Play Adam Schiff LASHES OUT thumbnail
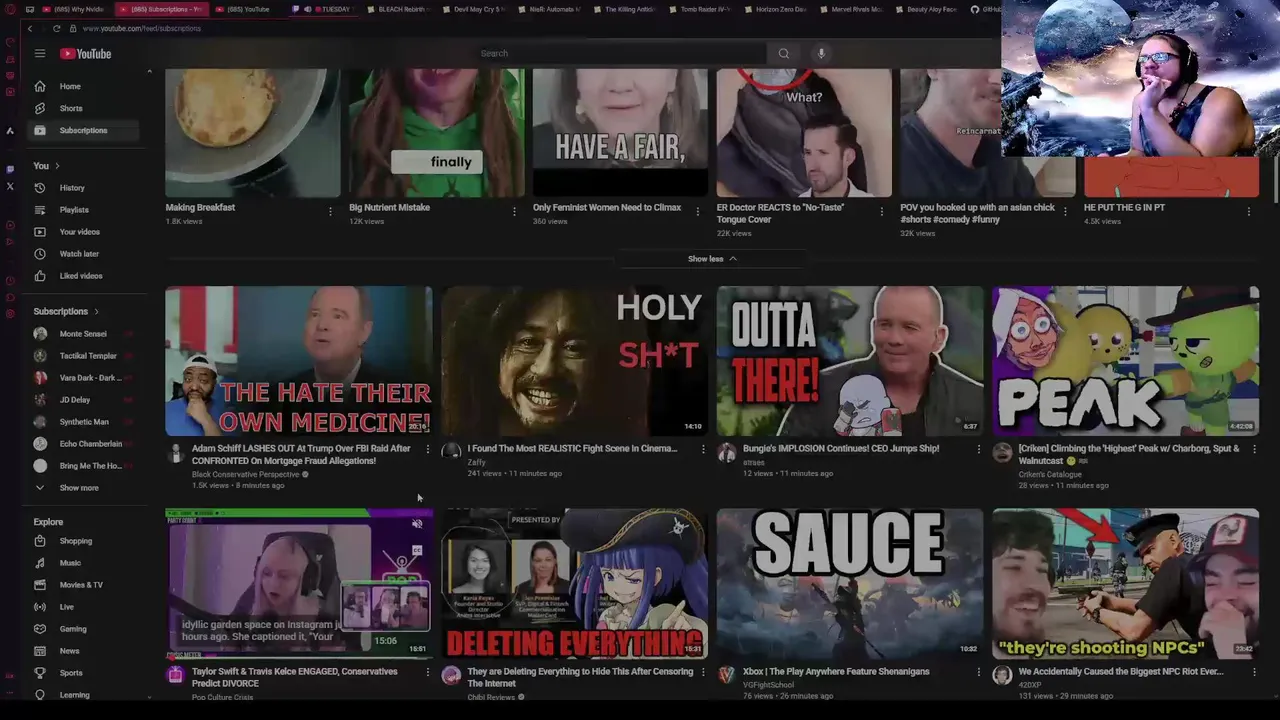The image size is (1280, 720). [x=299, y=361]
